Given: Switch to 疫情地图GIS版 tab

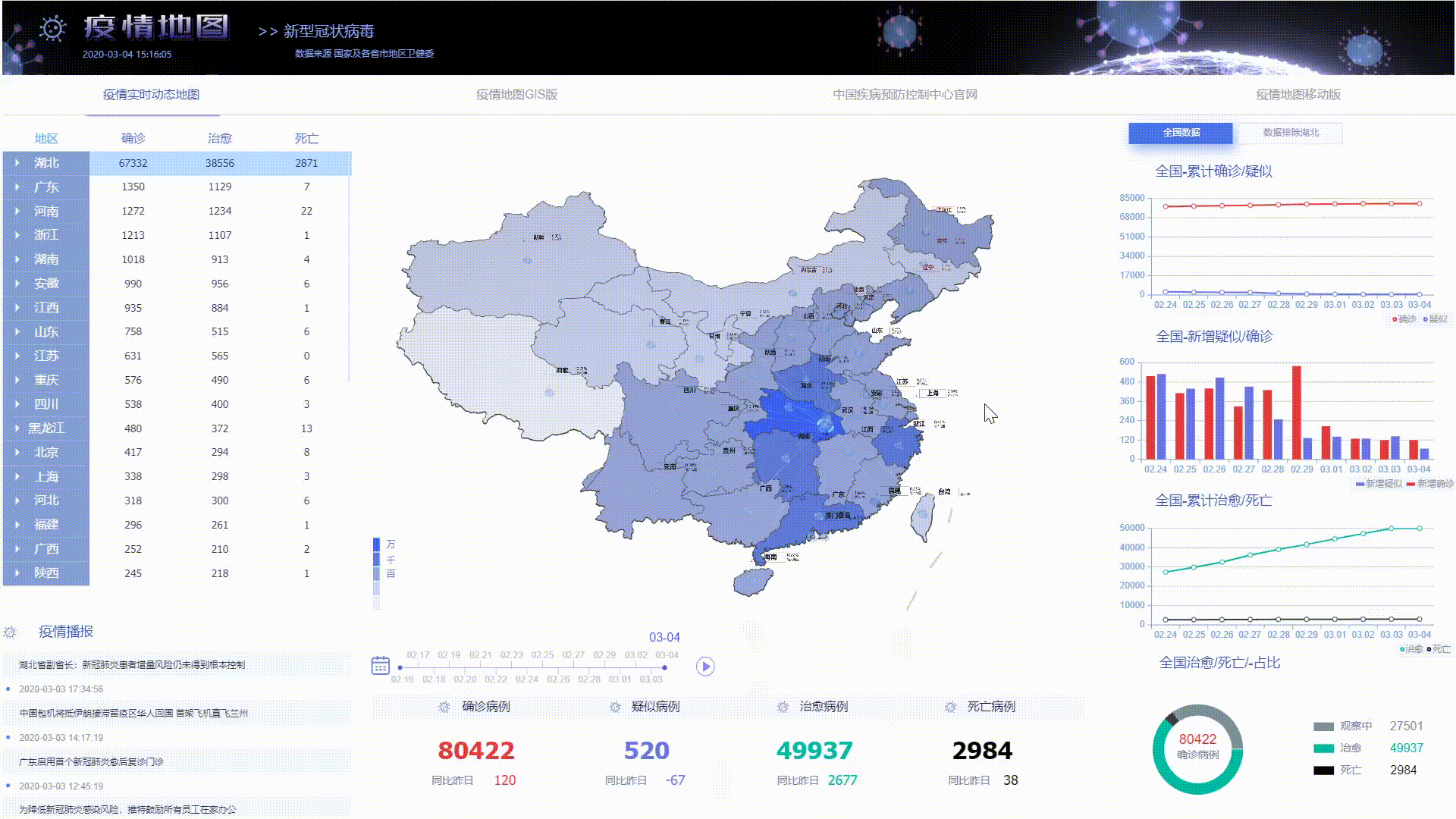Looking at the screenshot, I should (516, 95).
